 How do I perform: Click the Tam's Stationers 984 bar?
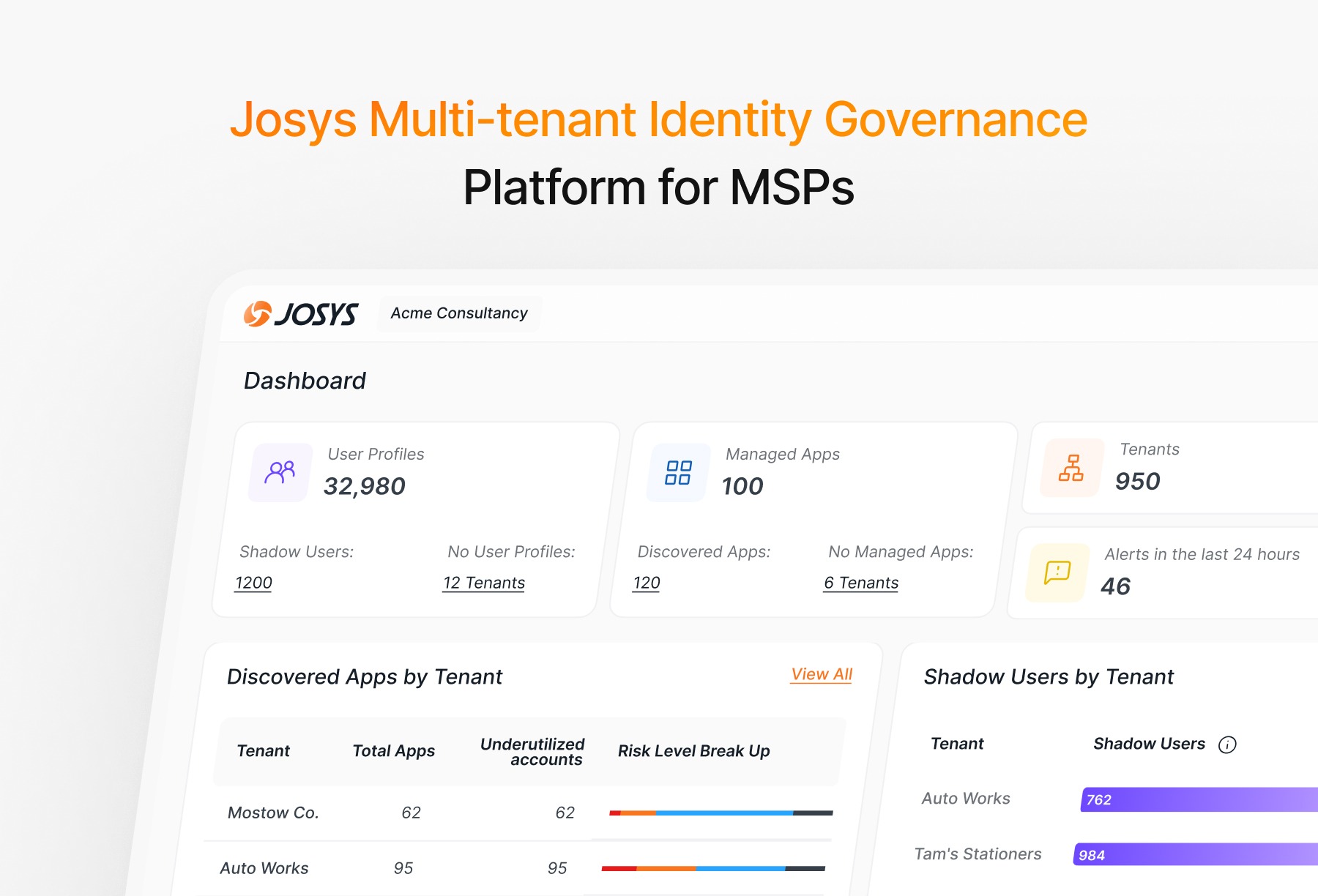click(x=1196, y=854)
